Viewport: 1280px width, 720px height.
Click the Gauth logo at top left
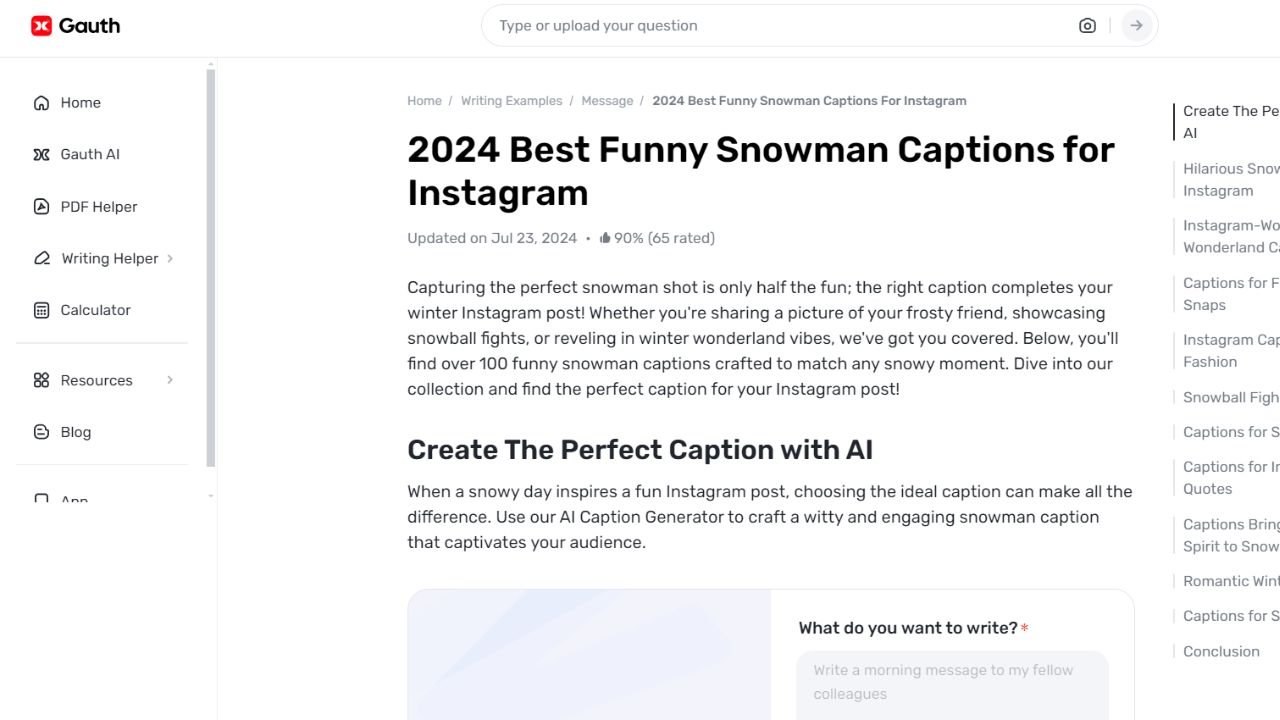[x=75, y=26]
